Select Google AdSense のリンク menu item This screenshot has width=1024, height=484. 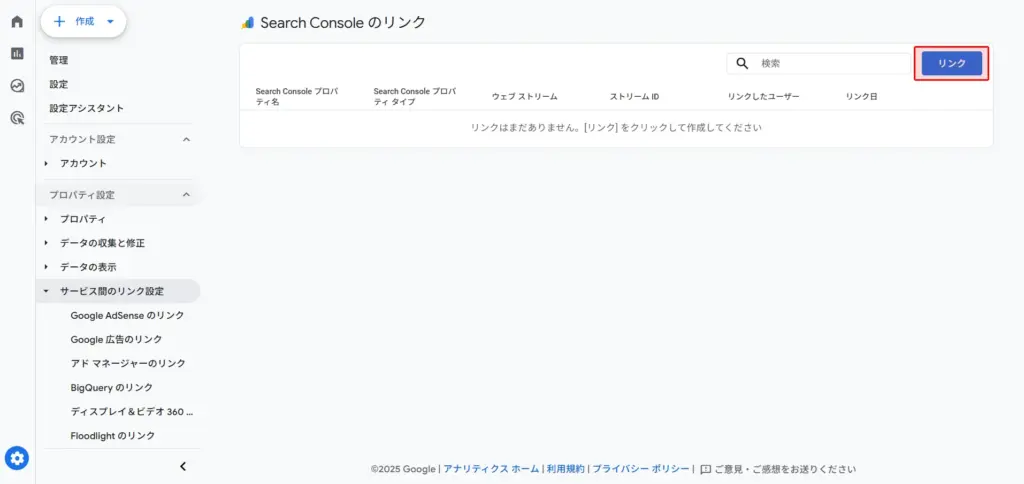click(127, 315)
